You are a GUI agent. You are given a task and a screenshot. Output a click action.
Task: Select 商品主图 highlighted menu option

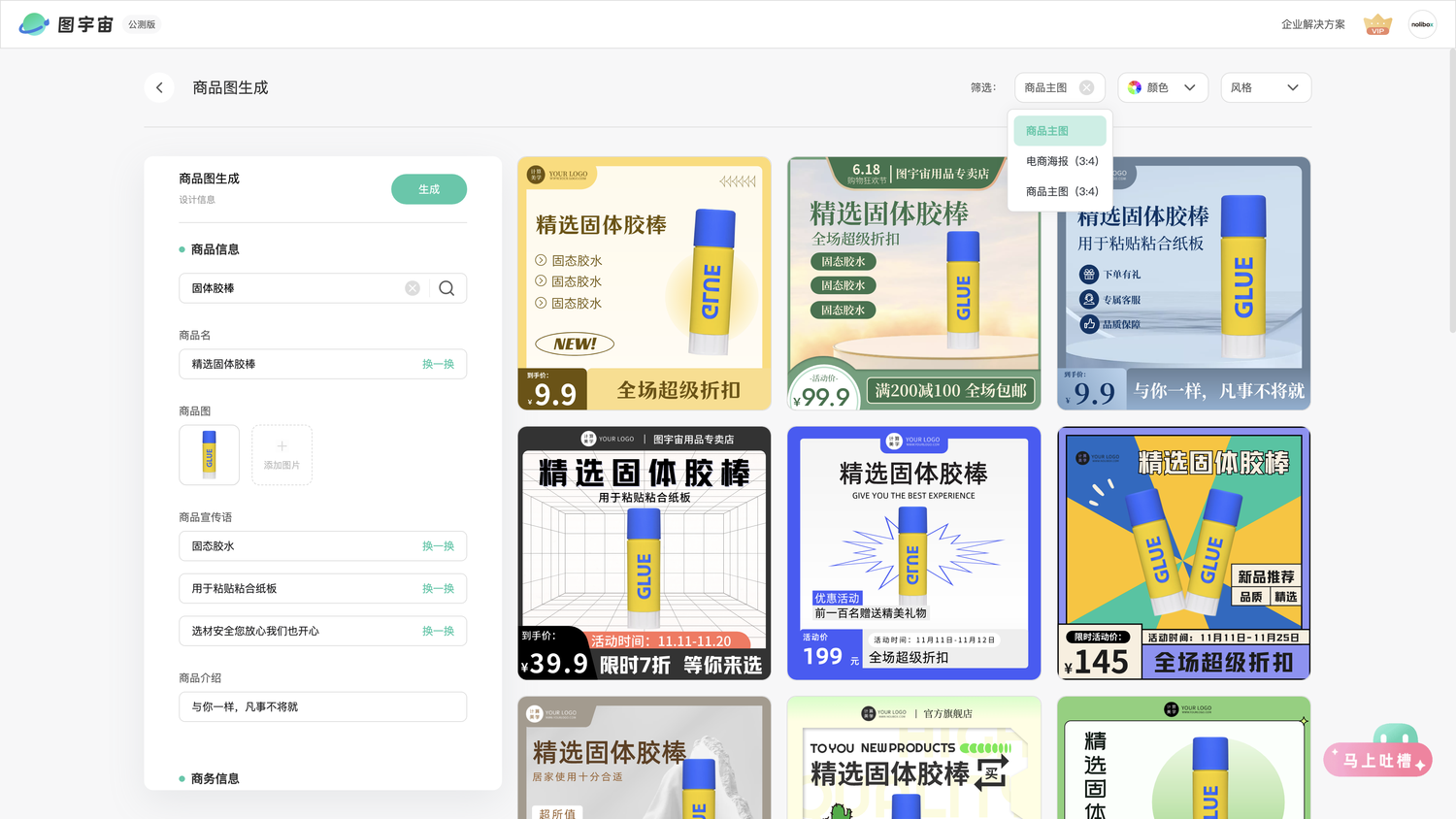pos(1060,131)
